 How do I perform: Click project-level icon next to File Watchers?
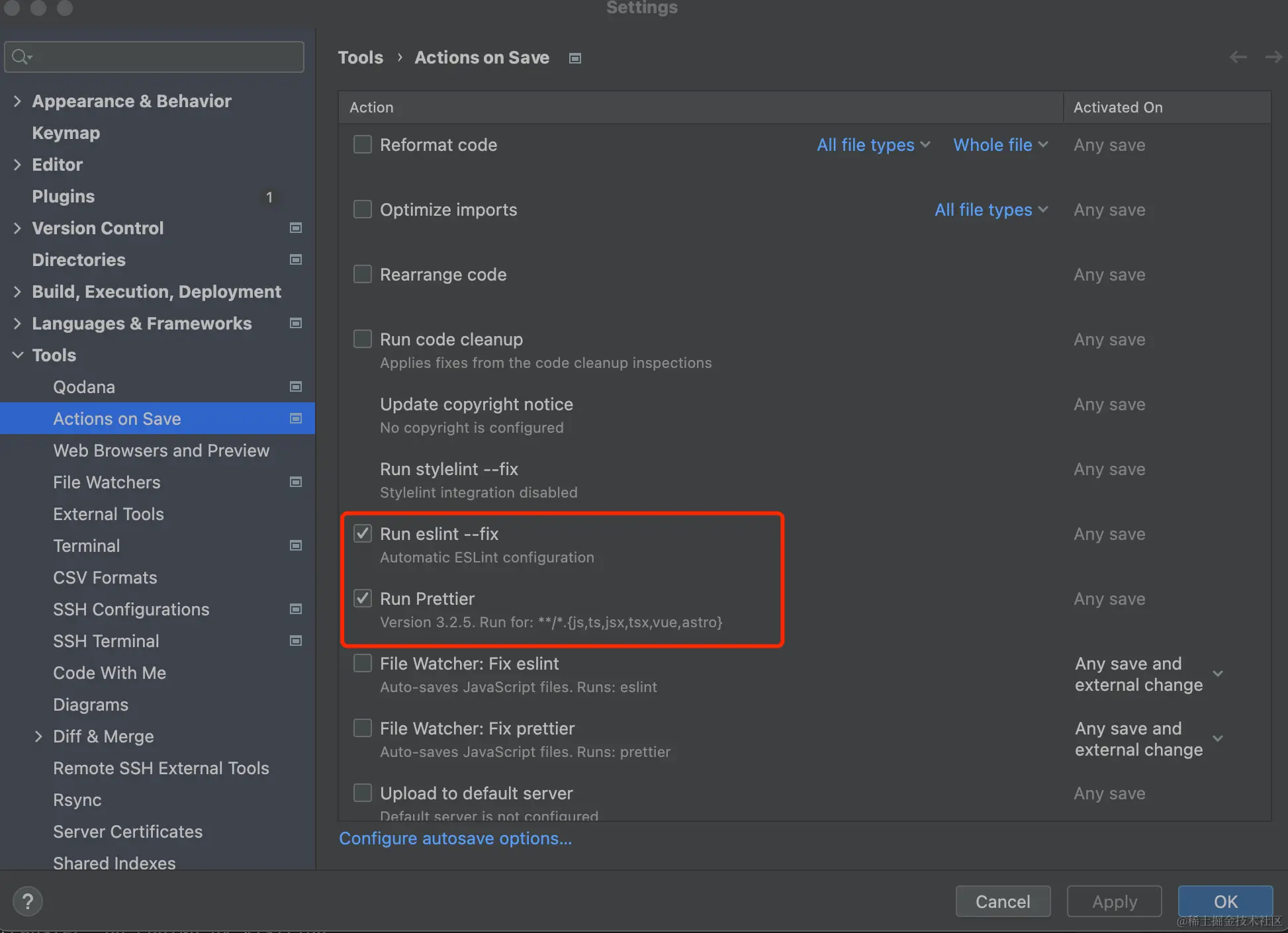tap(296, 482)
